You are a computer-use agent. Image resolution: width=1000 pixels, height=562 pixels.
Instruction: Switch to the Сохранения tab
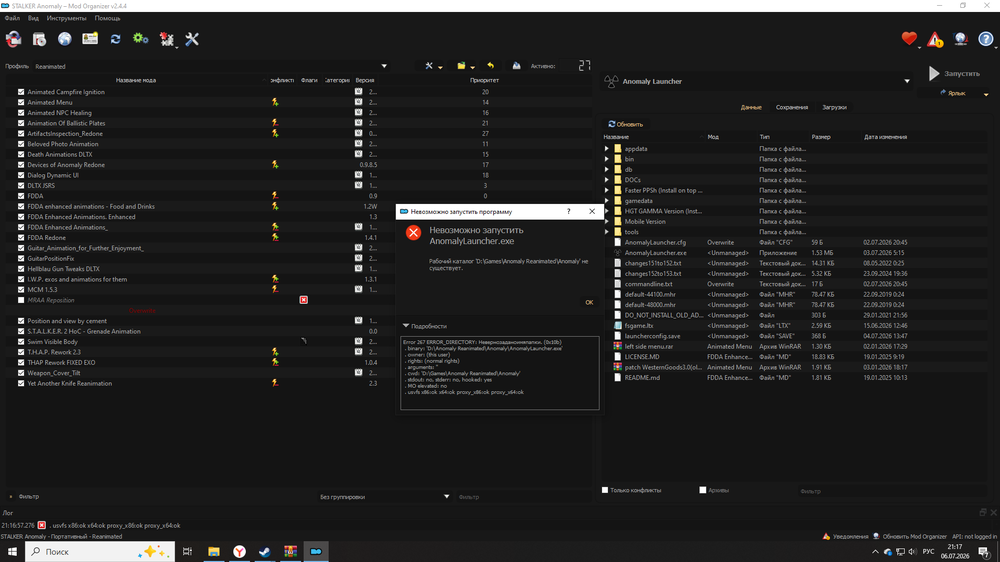coord(791,107)
